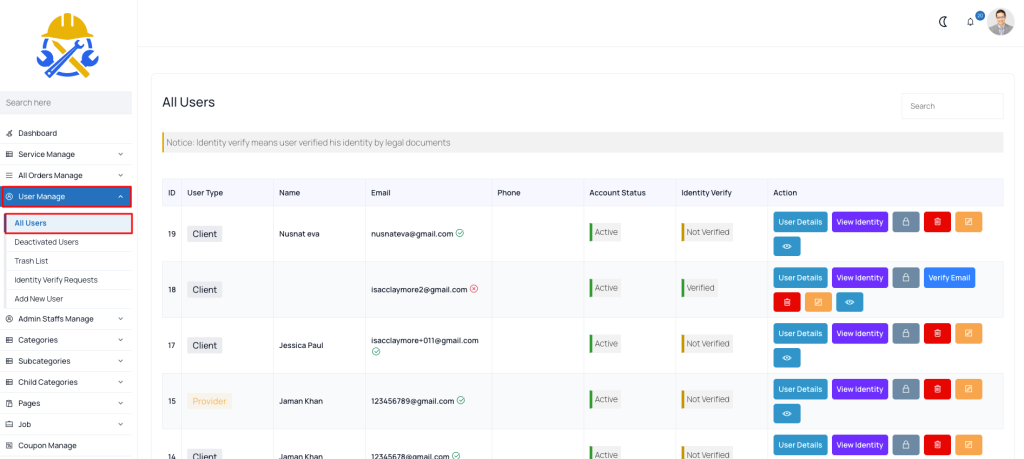Viewport: 1024px width, 459px height.
Task: View Identity for Nusnat eva
Action: coord(860,222)
